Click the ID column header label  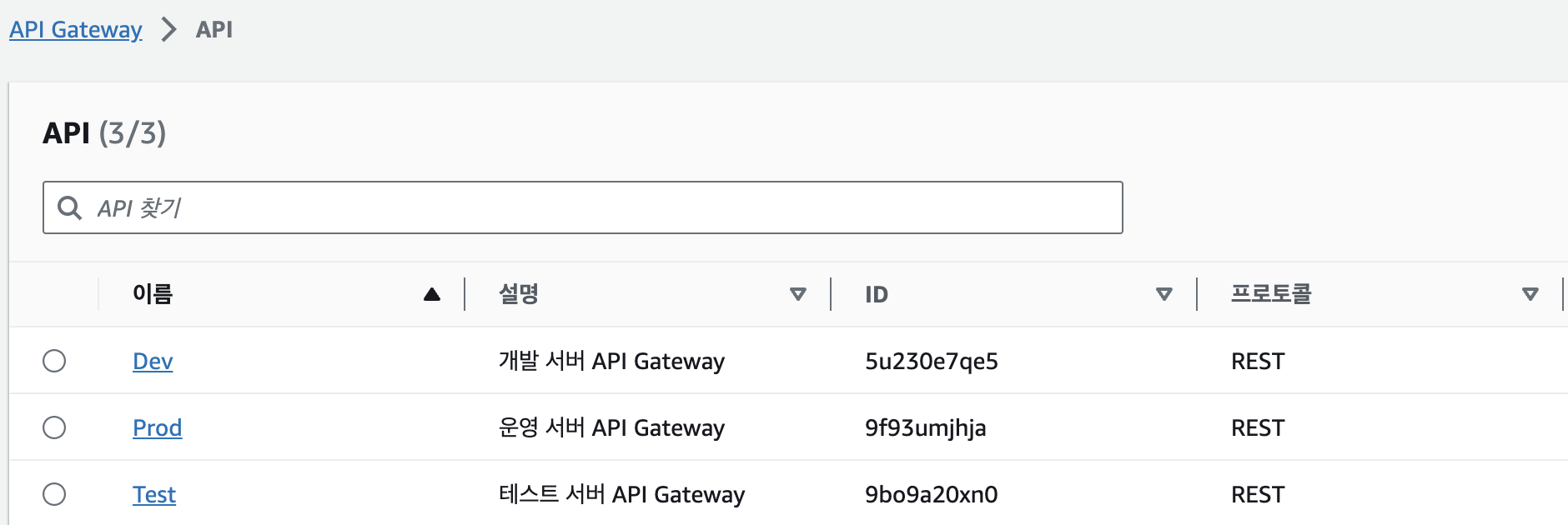pos(877,294)
